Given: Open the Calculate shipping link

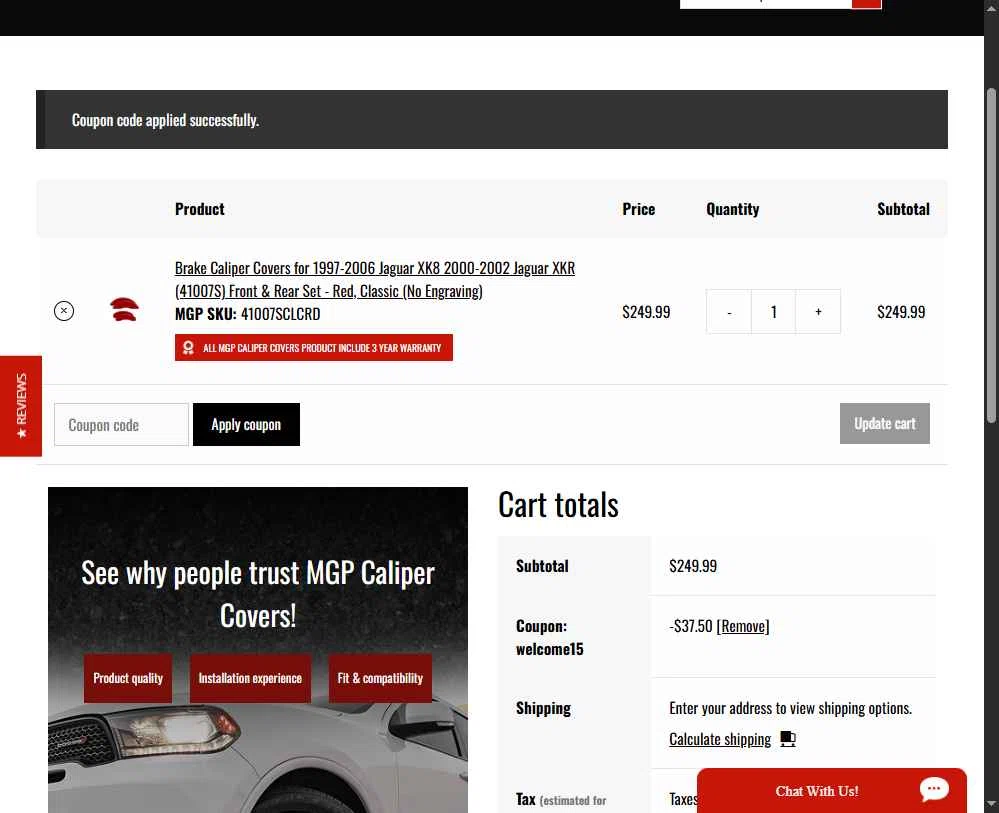Looking at the screenshot, I should [720, 739].
